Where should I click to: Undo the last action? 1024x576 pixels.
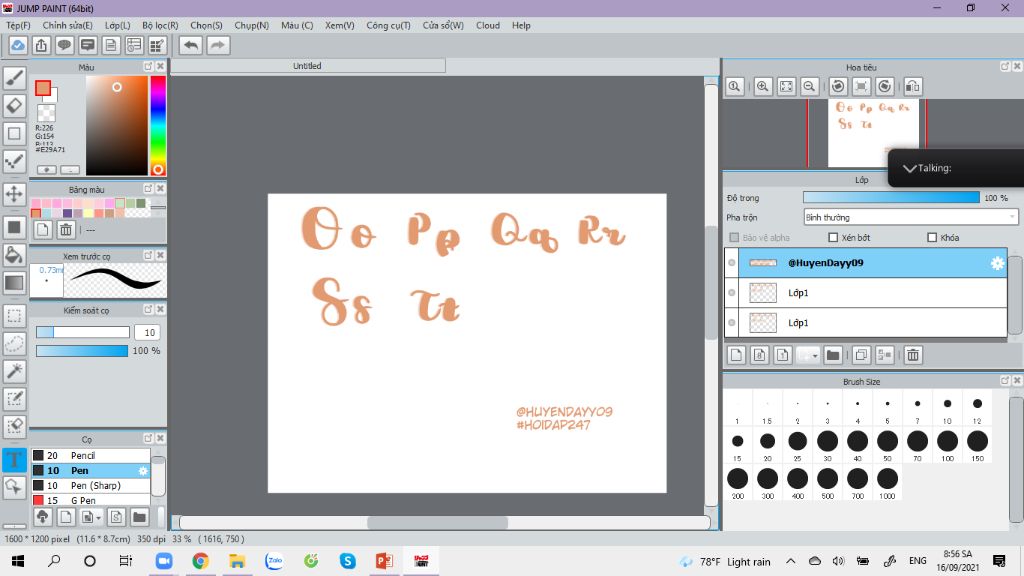(191, 45)
